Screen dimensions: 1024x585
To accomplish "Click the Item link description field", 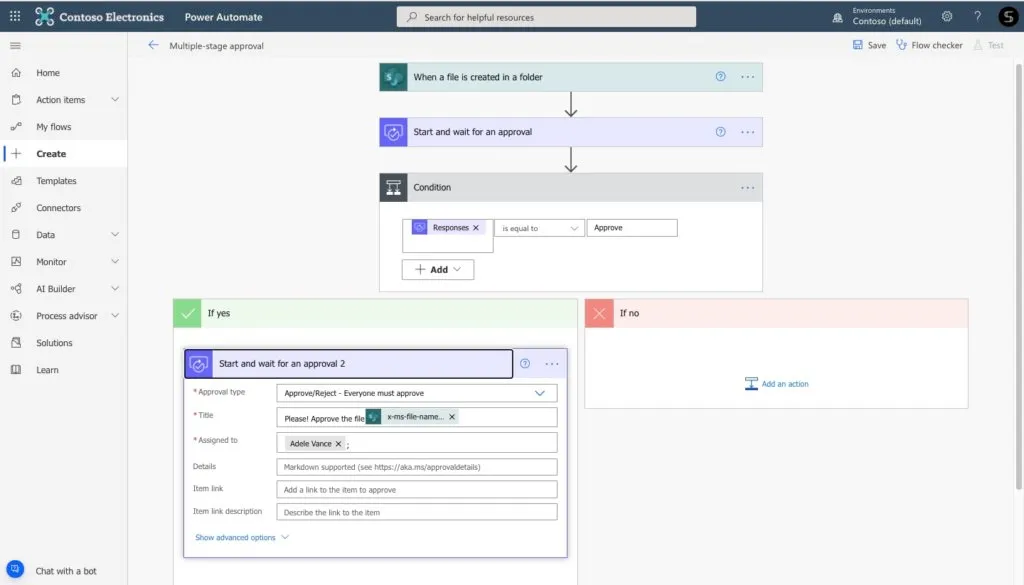I will pos(417,513).
